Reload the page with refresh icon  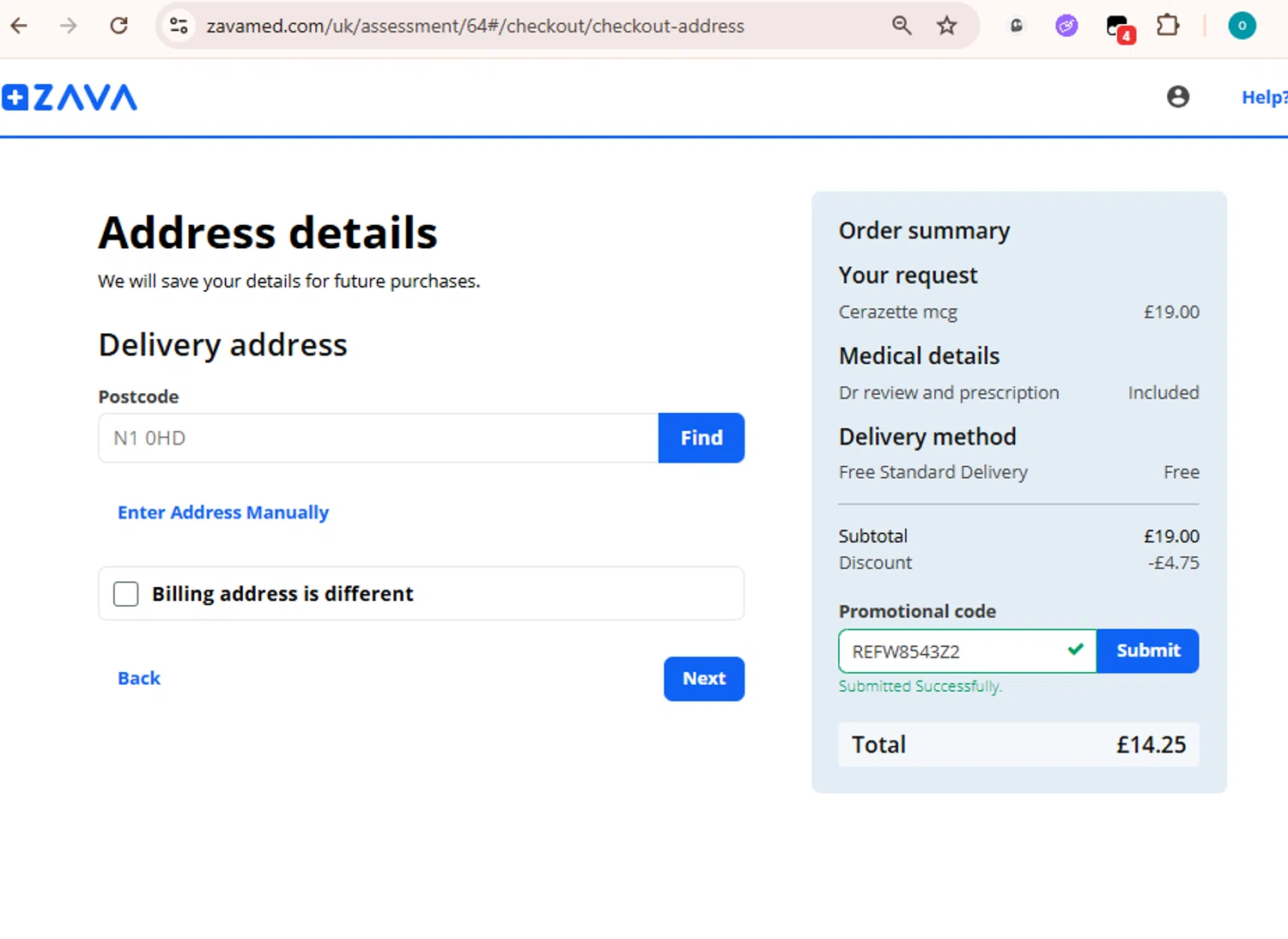click(x=119, y=26)
